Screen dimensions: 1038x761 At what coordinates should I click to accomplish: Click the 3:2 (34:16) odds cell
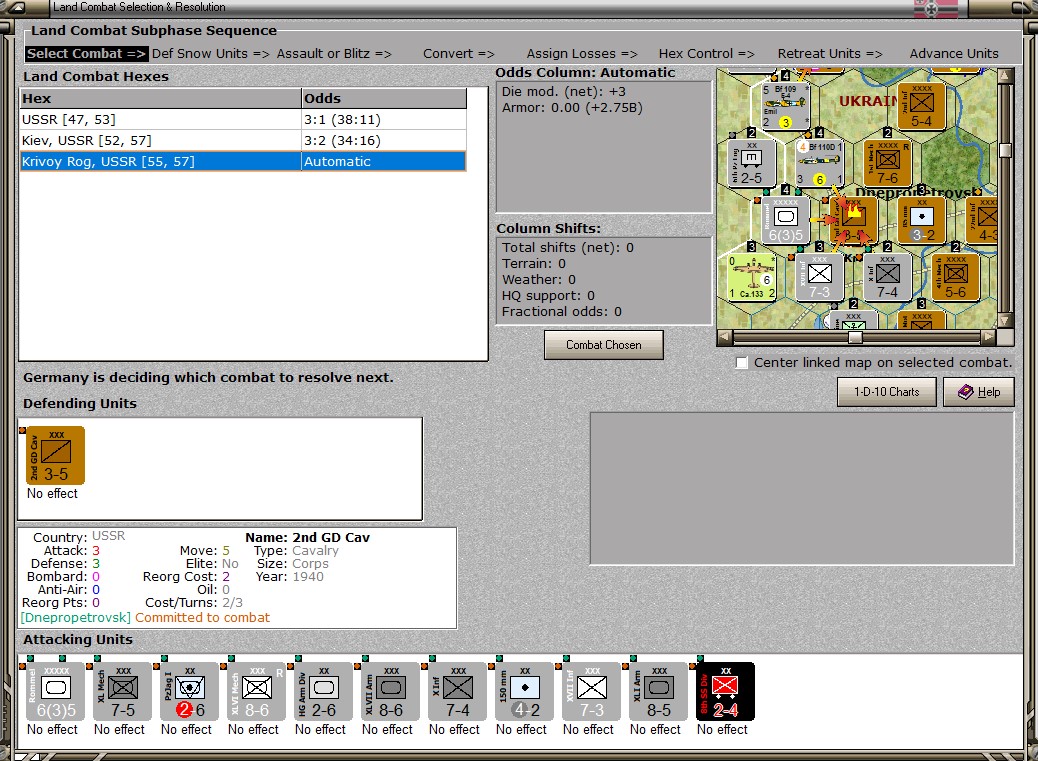click(384, 141)
